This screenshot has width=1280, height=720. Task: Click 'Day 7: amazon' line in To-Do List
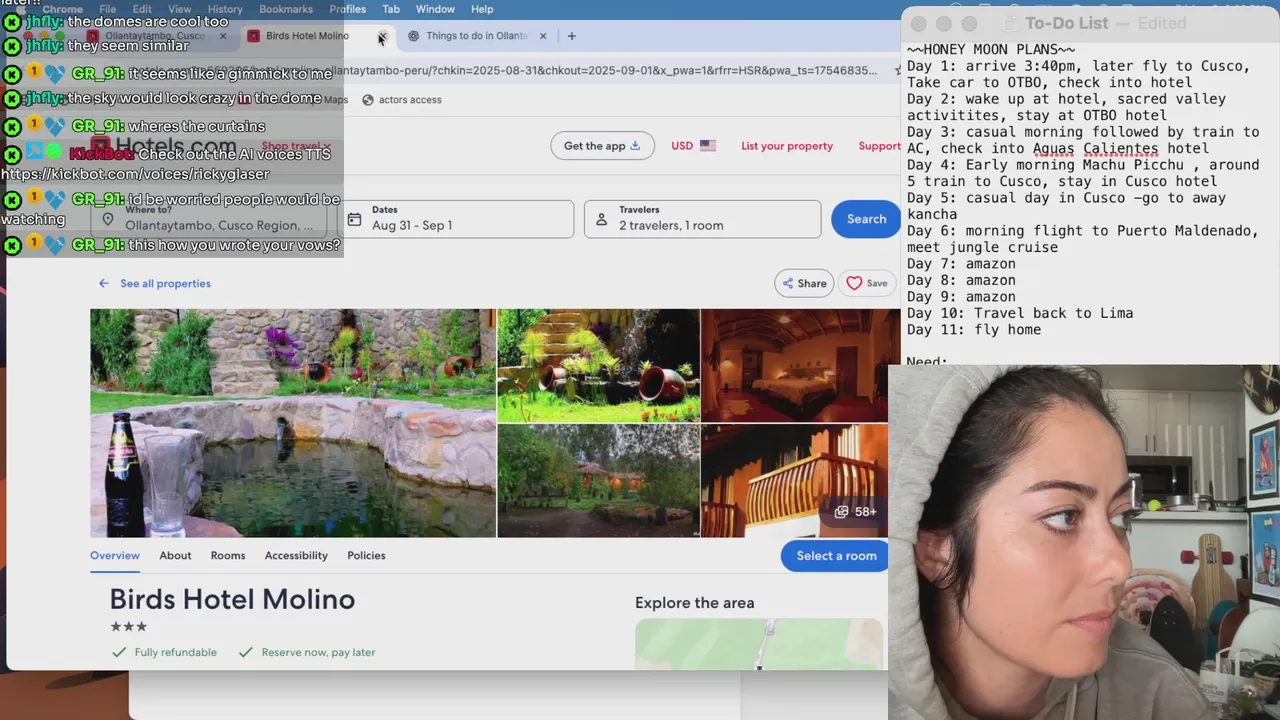coord(961,264)
